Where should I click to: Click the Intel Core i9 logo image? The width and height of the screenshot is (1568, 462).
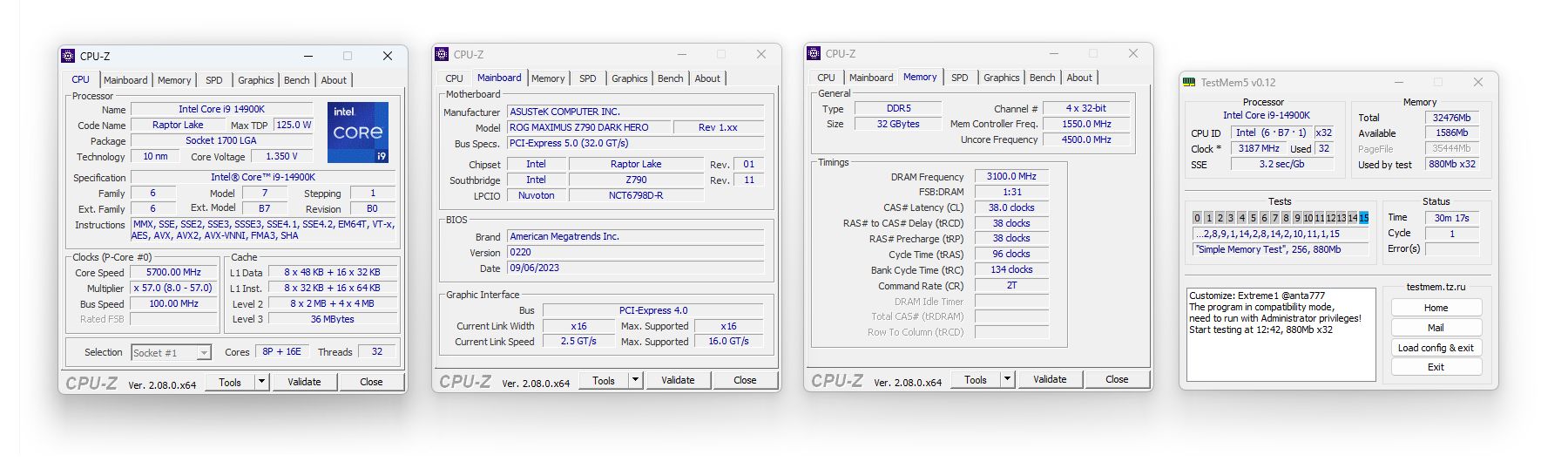click(358, 132)
